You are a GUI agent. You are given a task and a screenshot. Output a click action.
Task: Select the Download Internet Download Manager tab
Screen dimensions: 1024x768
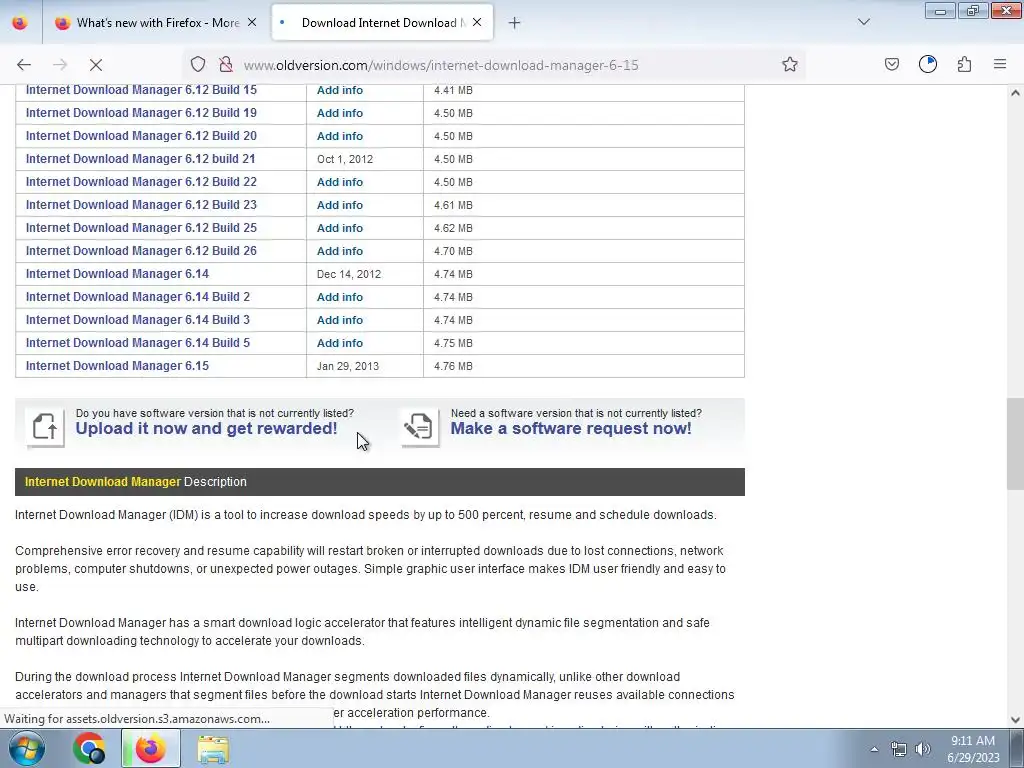382,23
